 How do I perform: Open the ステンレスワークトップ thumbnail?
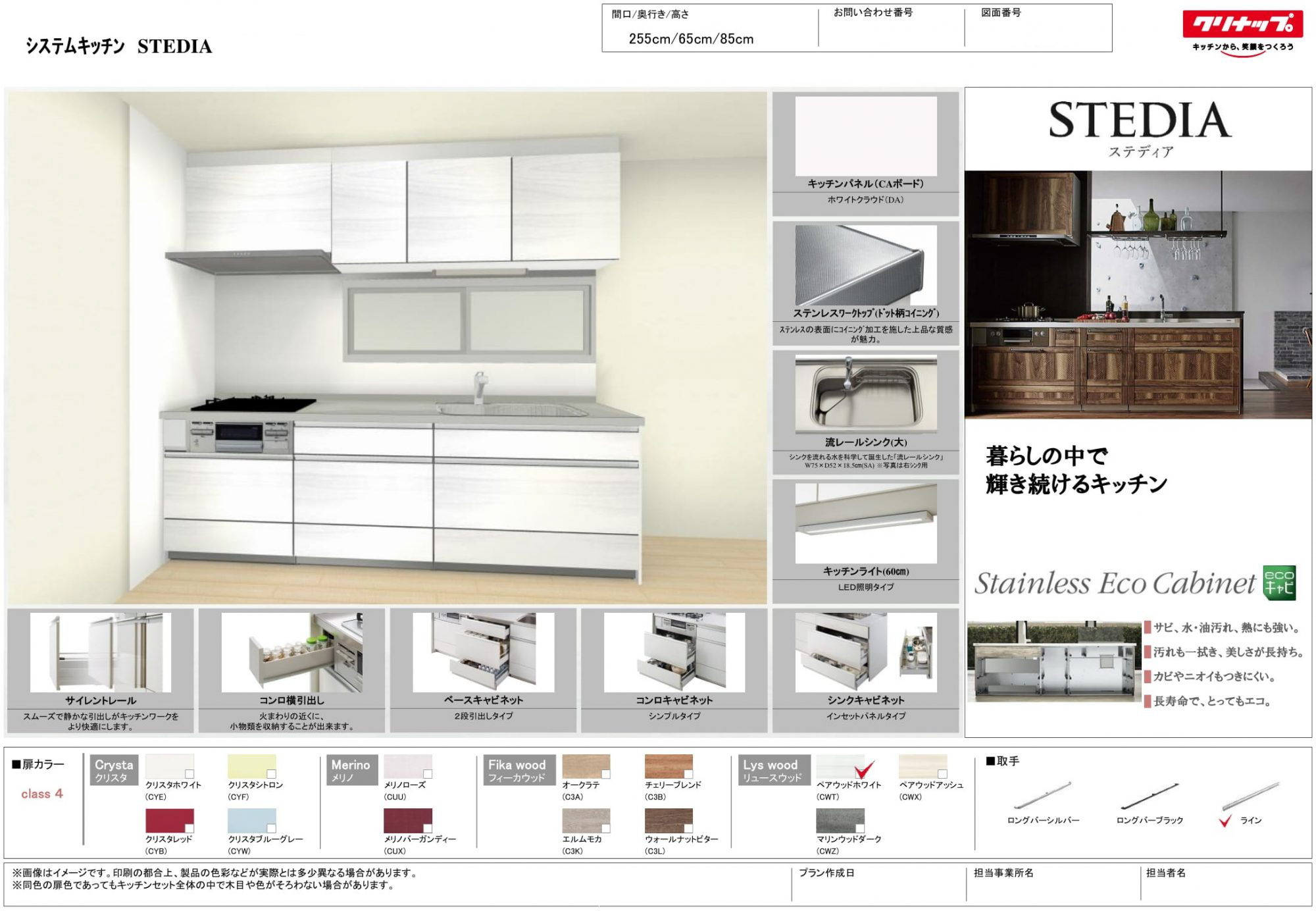(866, 265)
